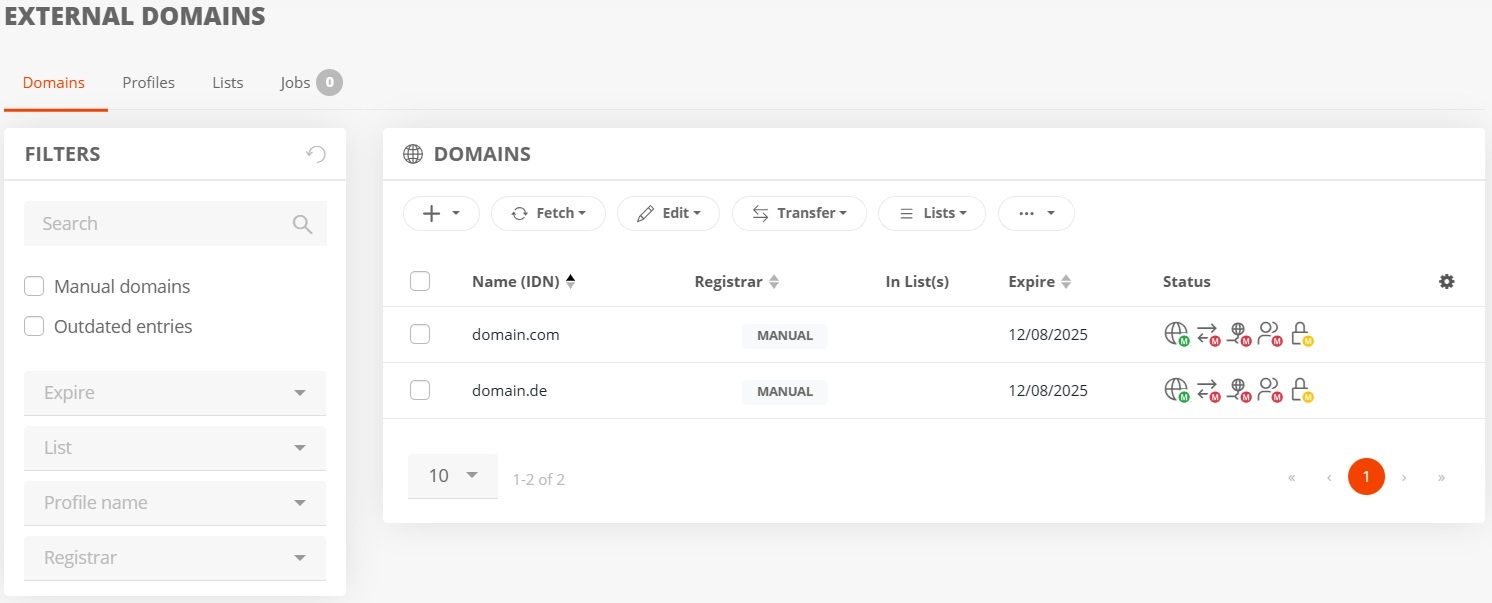Click the Status column header

[x=1187, y=282]
